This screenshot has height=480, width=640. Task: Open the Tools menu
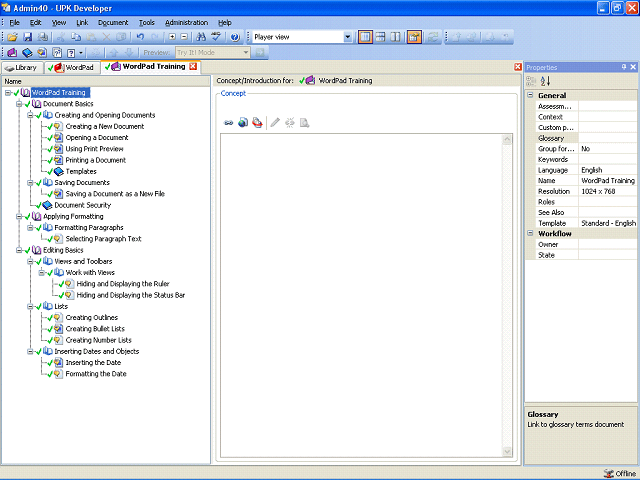147,22
